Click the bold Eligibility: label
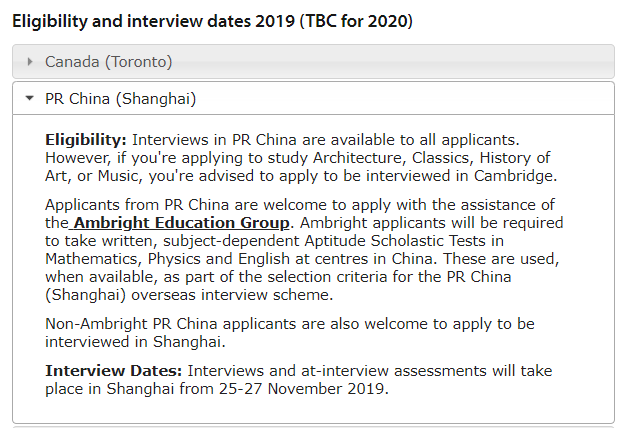 [x=86, y=140]
